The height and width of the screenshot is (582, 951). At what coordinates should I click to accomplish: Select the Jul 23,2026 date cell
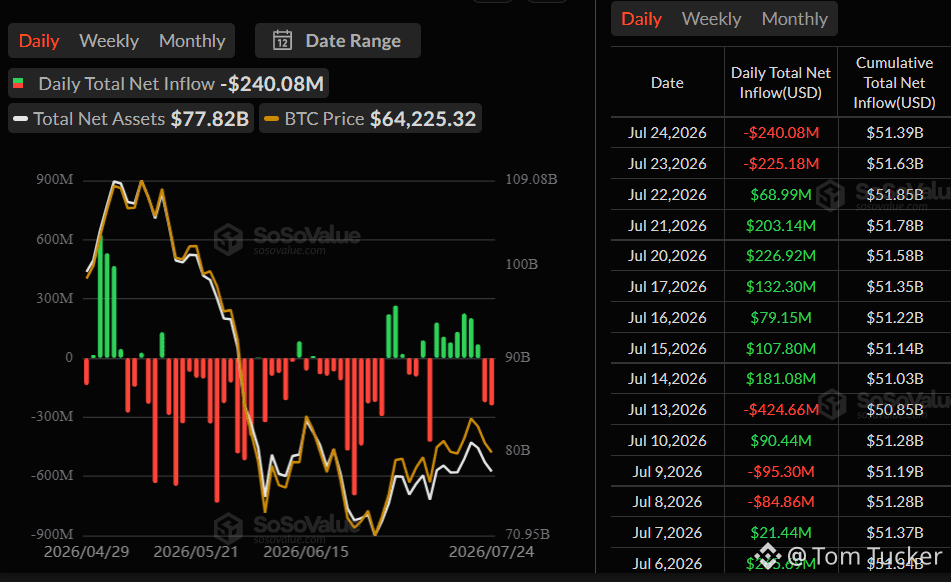click(667, 163)
